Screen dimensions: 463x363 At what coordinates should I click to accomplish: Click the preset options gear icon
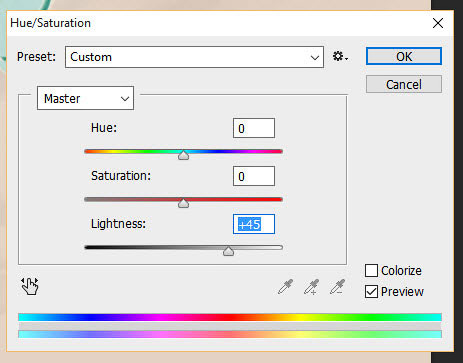click(x=340, y=56)
